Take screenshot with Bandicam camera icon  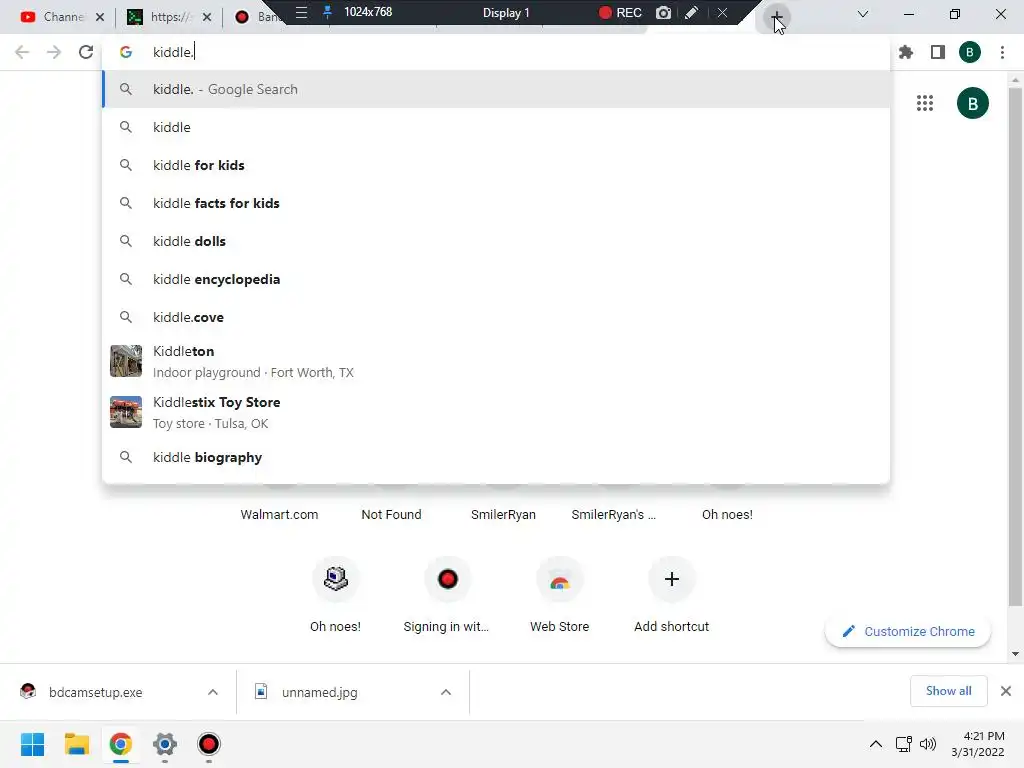coord(664,12)
